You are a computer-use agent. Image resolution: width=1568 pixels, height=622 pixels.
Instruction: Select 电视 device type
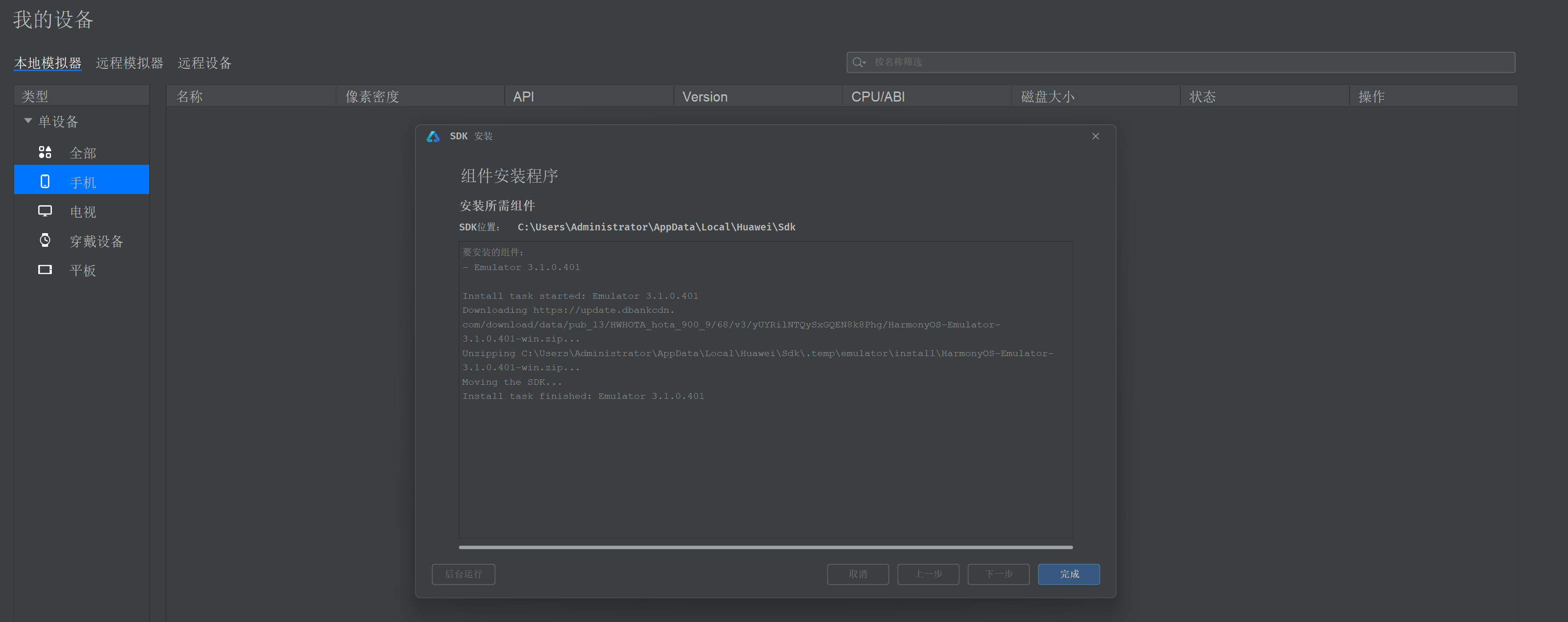[x=81, y=211]
